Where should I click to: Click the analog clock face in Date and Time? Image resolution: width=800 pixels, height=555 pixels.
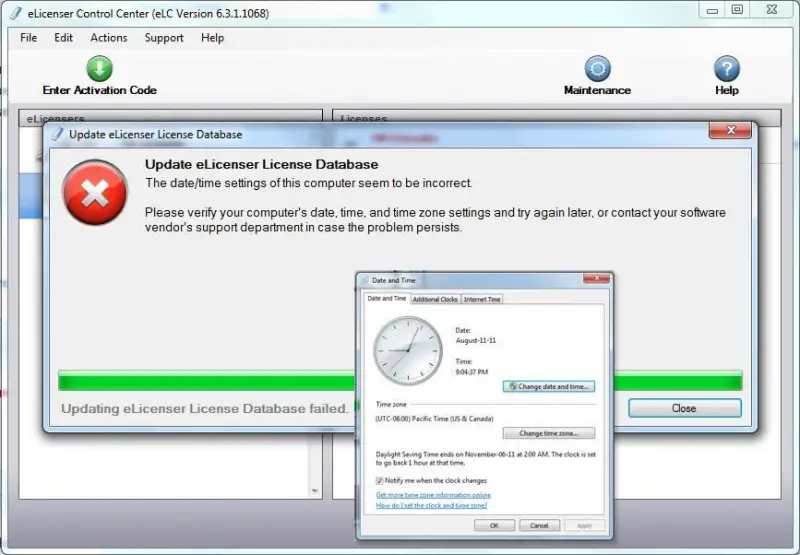tap(408, 350)
